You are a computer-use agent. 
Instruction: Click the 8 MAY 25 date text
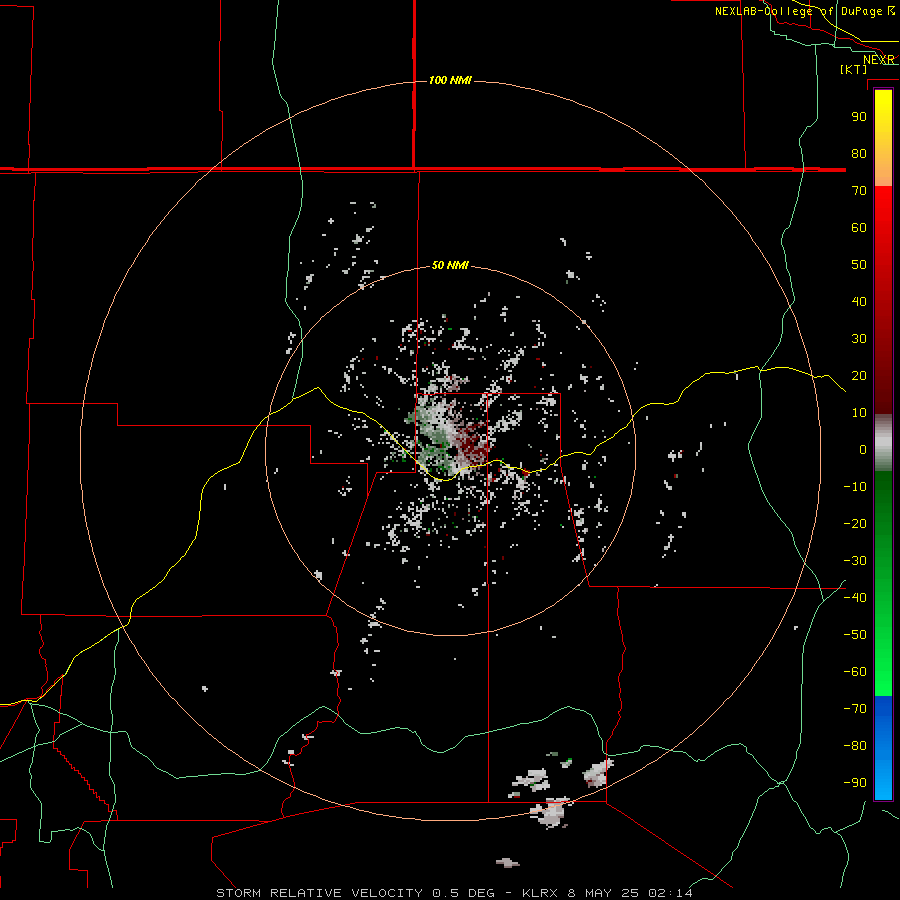click(x=603, y=893)
